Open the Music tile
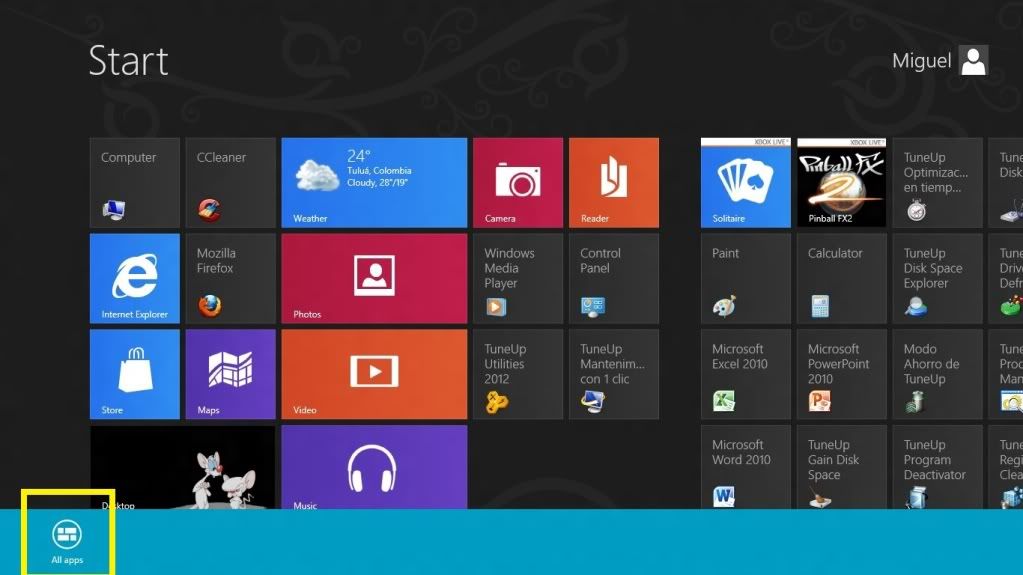 [x=374, y=467]
